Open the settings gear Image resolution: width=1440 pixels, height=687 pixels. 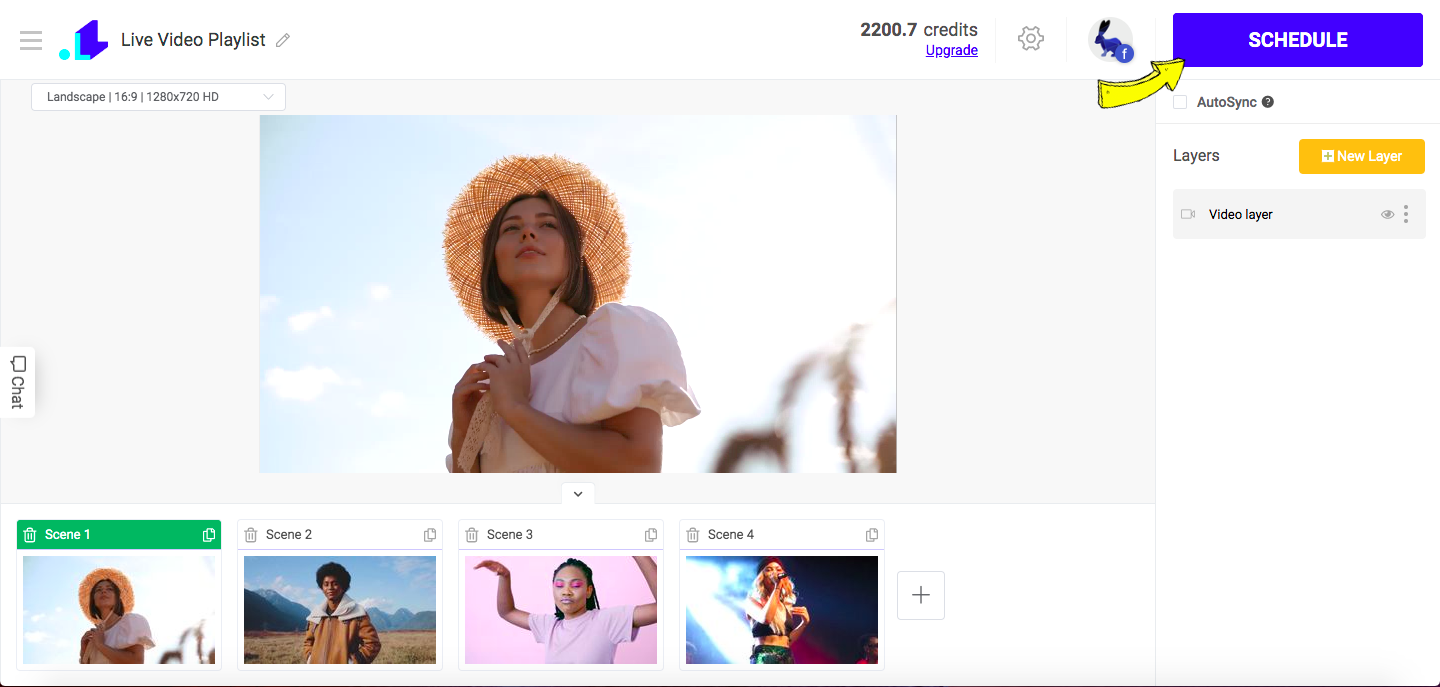pos(1030,38)
